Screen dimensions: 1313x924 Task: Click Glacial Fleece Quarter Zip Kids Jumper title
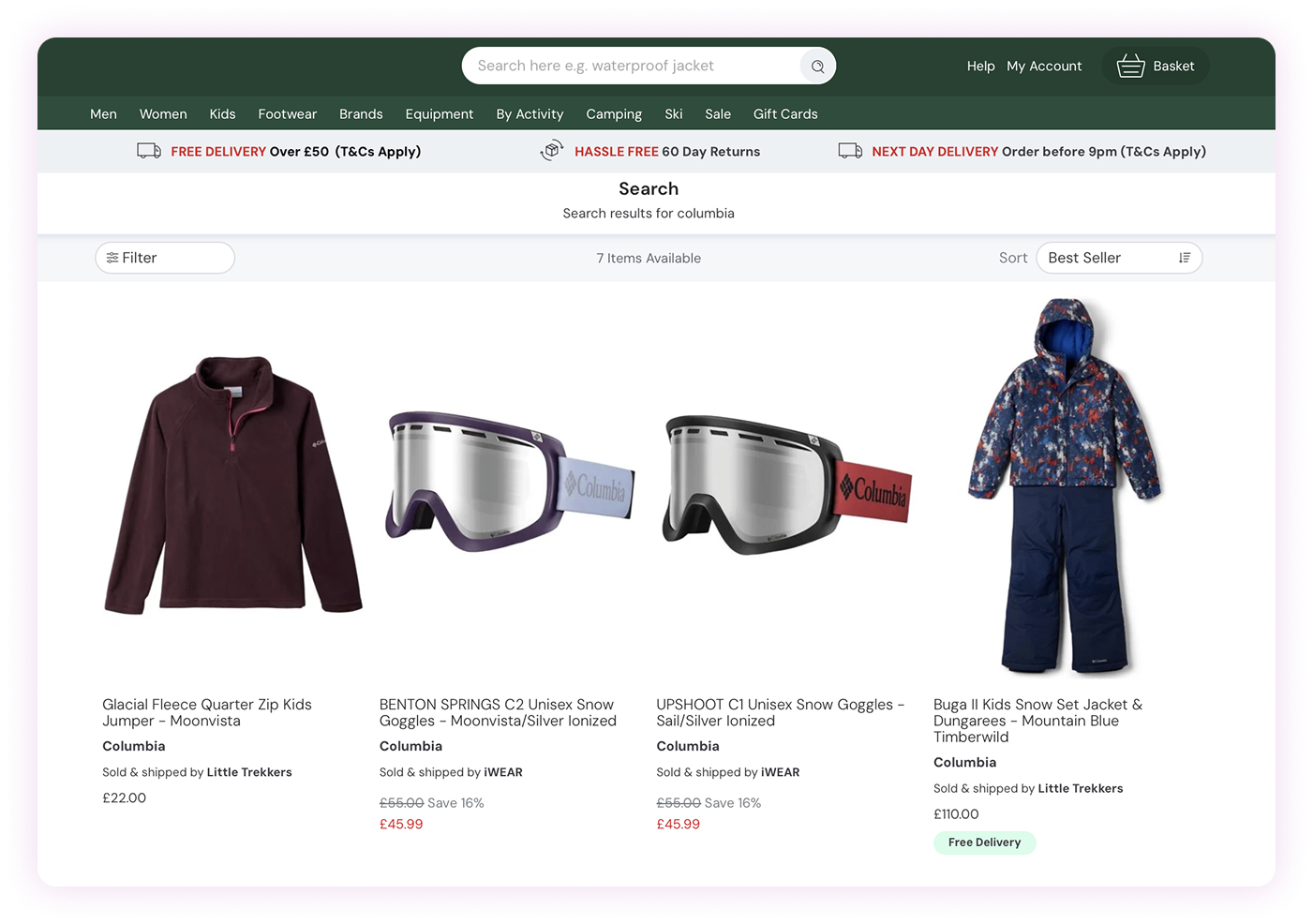(x=207, y=712)
